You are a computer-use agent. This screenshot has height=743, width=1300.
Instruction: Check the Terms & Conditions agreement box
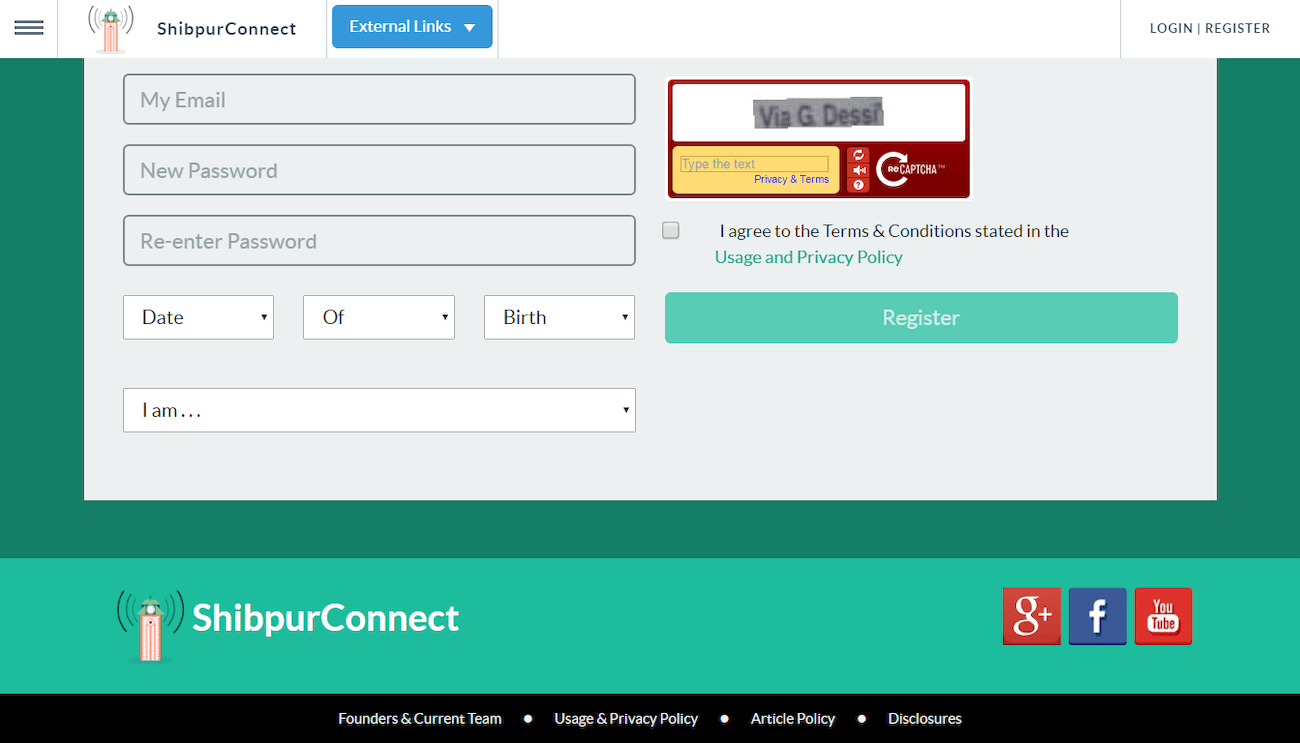[671, 231]
